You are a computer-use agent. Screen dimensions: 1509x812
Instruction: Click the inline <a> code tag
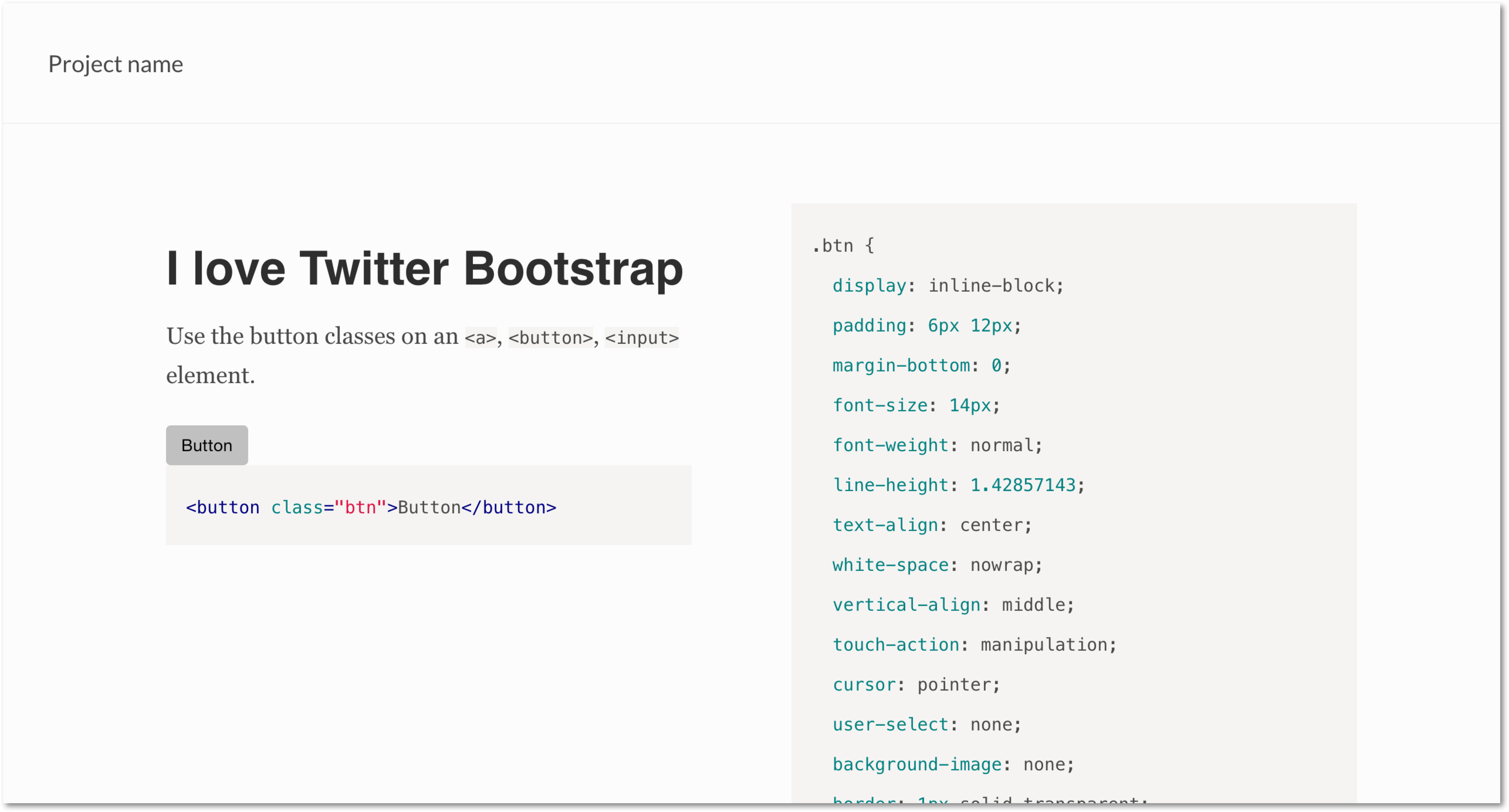[x=480, y=338]
